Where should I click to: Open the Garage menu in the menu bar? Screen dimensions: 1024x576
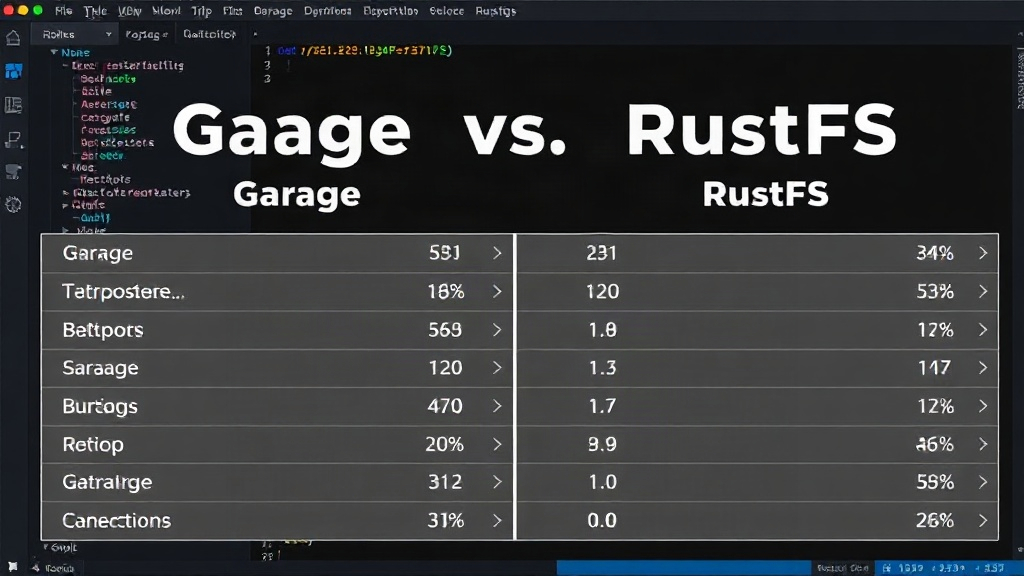tap(273, 10)
